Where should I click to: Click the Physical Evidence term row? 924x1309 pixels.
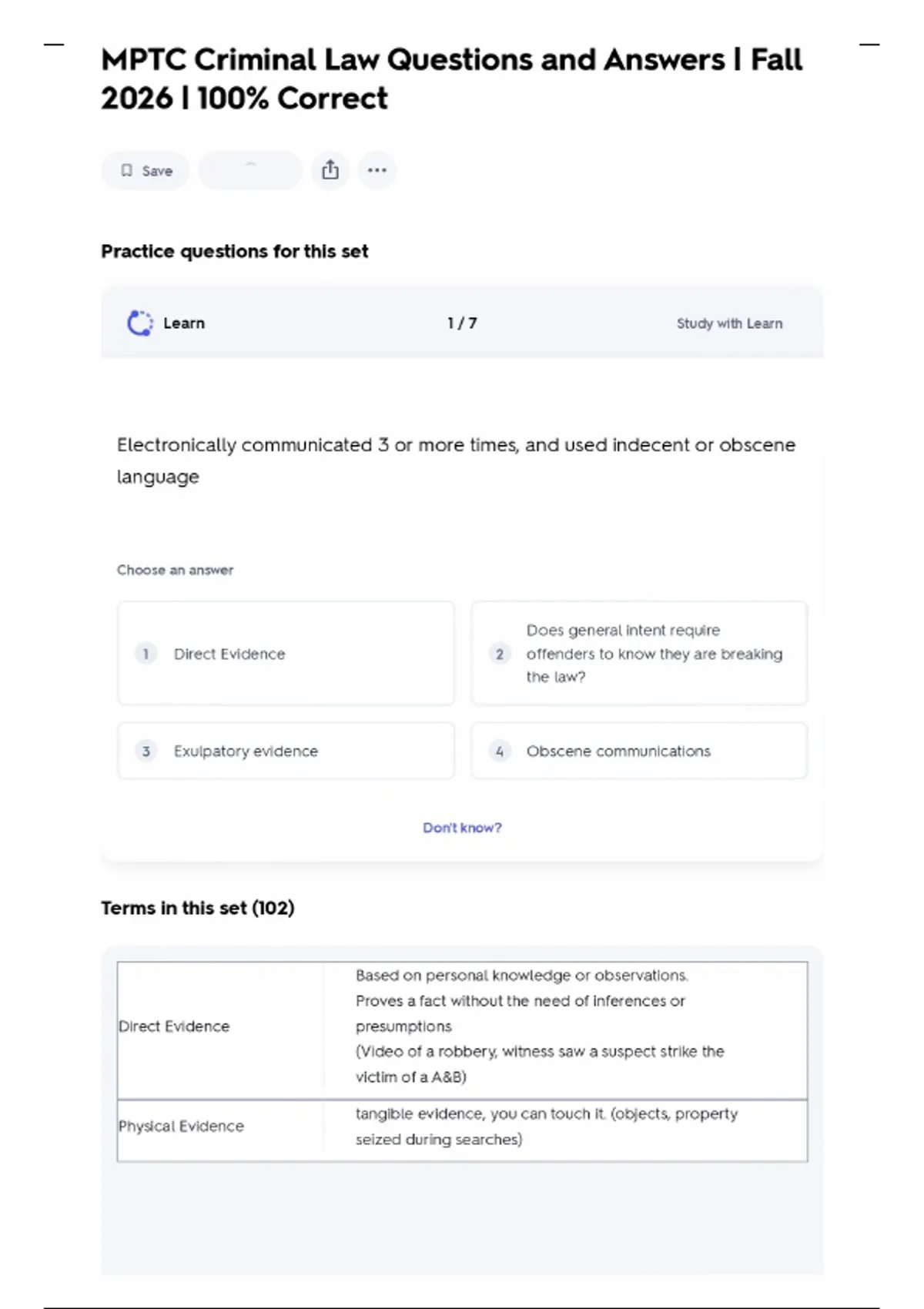point(462,1127)
